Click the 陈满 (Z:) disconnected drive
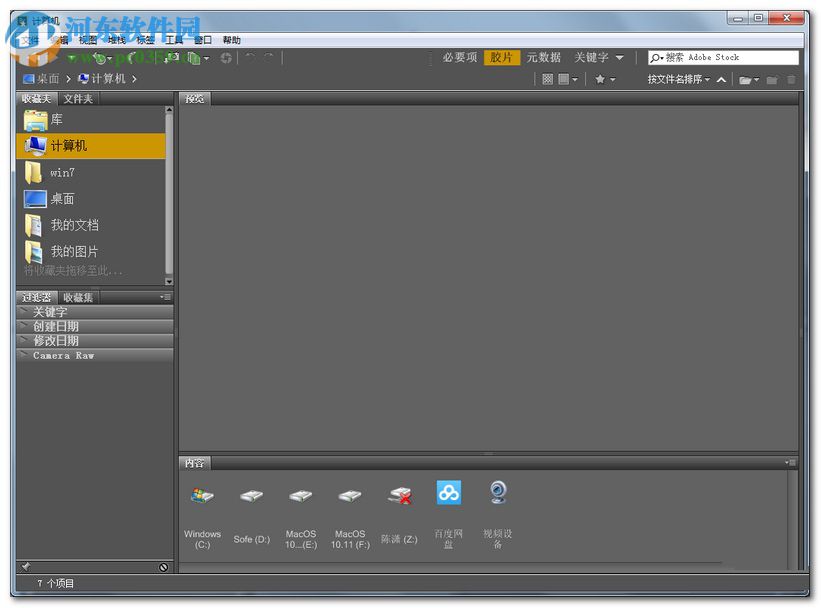The width and height of the screenshot is (821, 608). pyautogui.click(x=400, y=496)
